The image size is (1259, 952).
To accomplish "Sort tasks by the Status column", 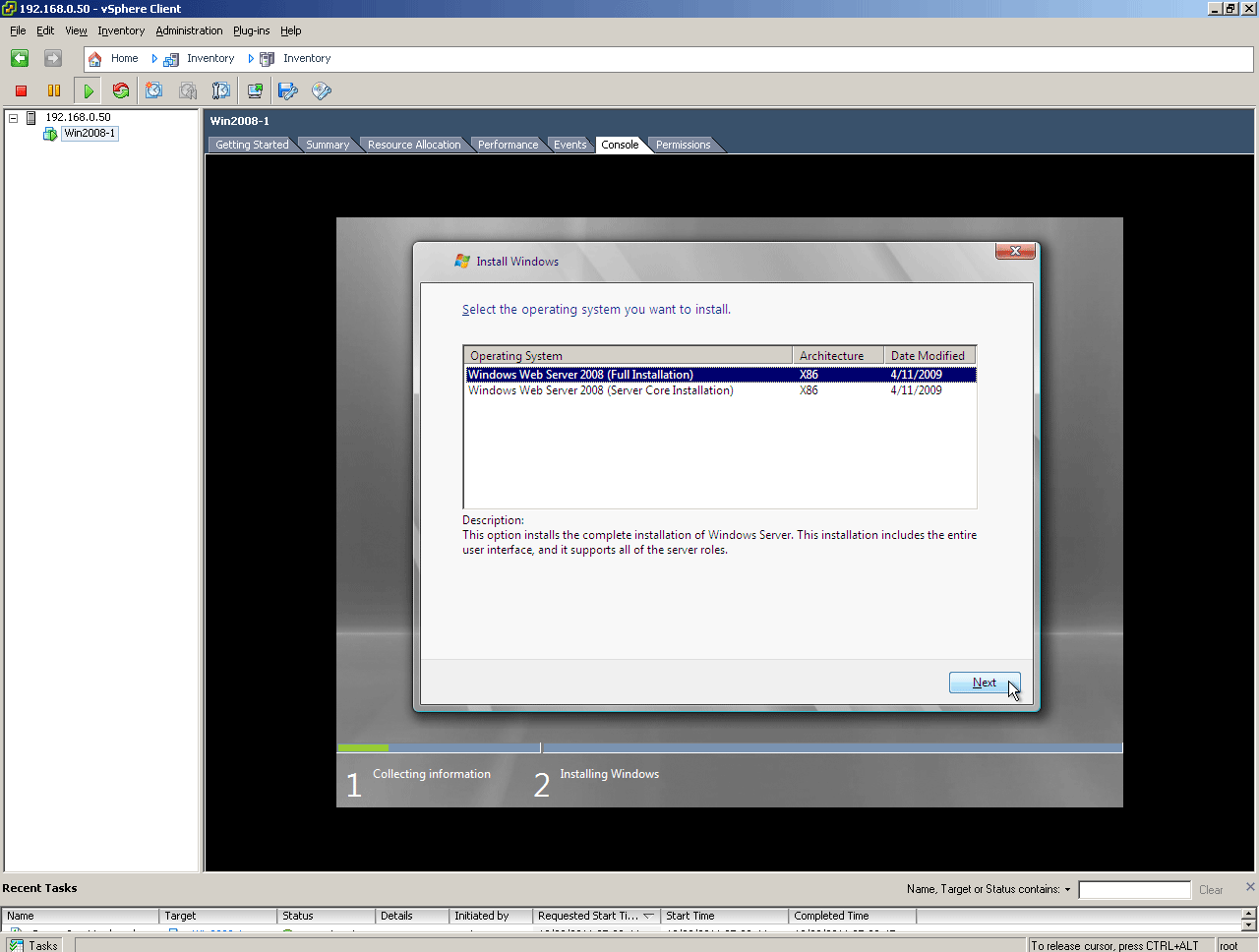I will click(x=327, y=916).
